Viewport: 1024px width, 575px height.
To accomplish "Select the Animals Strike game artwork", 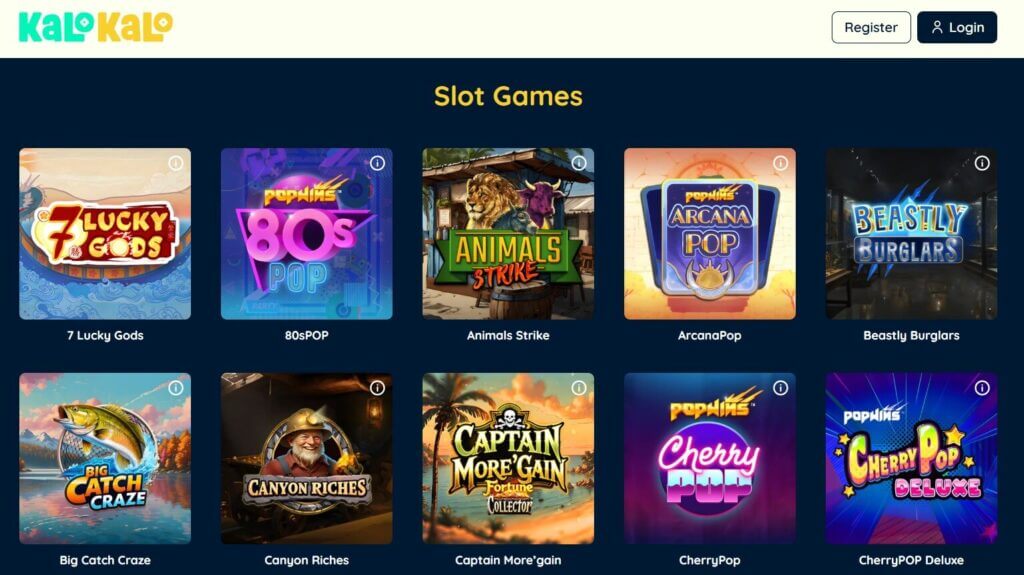I will [x=508, y=234].
